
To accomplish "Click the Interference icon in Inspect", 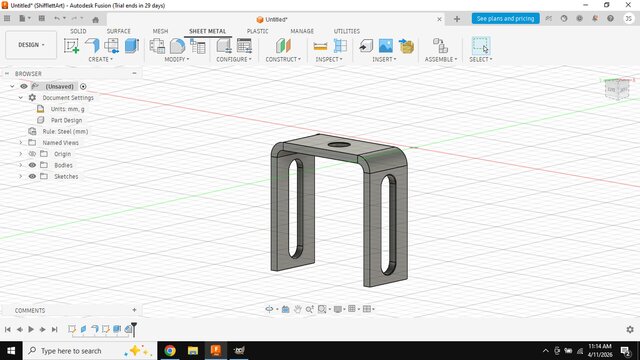I will (340, 46).
